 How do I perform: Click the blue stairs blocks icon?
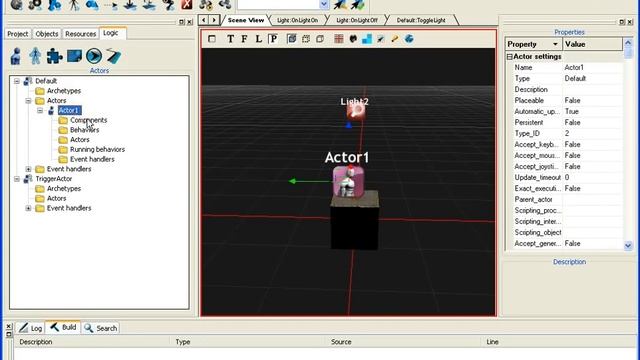[x=367, y=39]
